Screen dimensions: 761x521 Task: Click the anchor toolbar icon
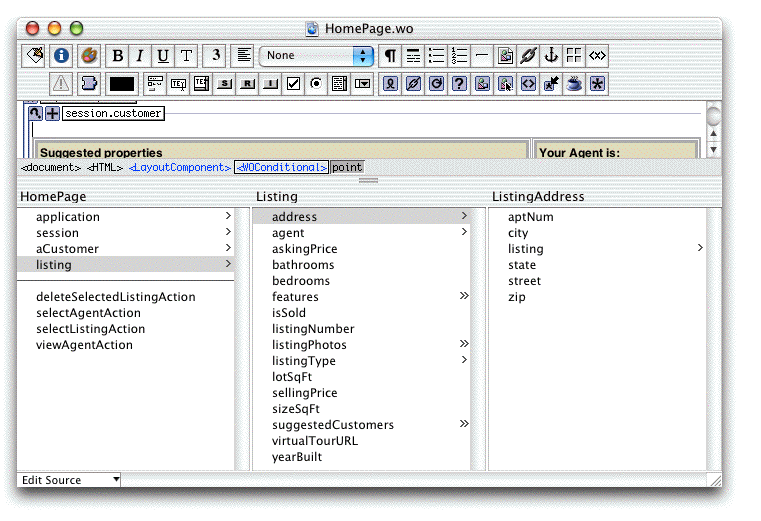click(x=551, y=56)
